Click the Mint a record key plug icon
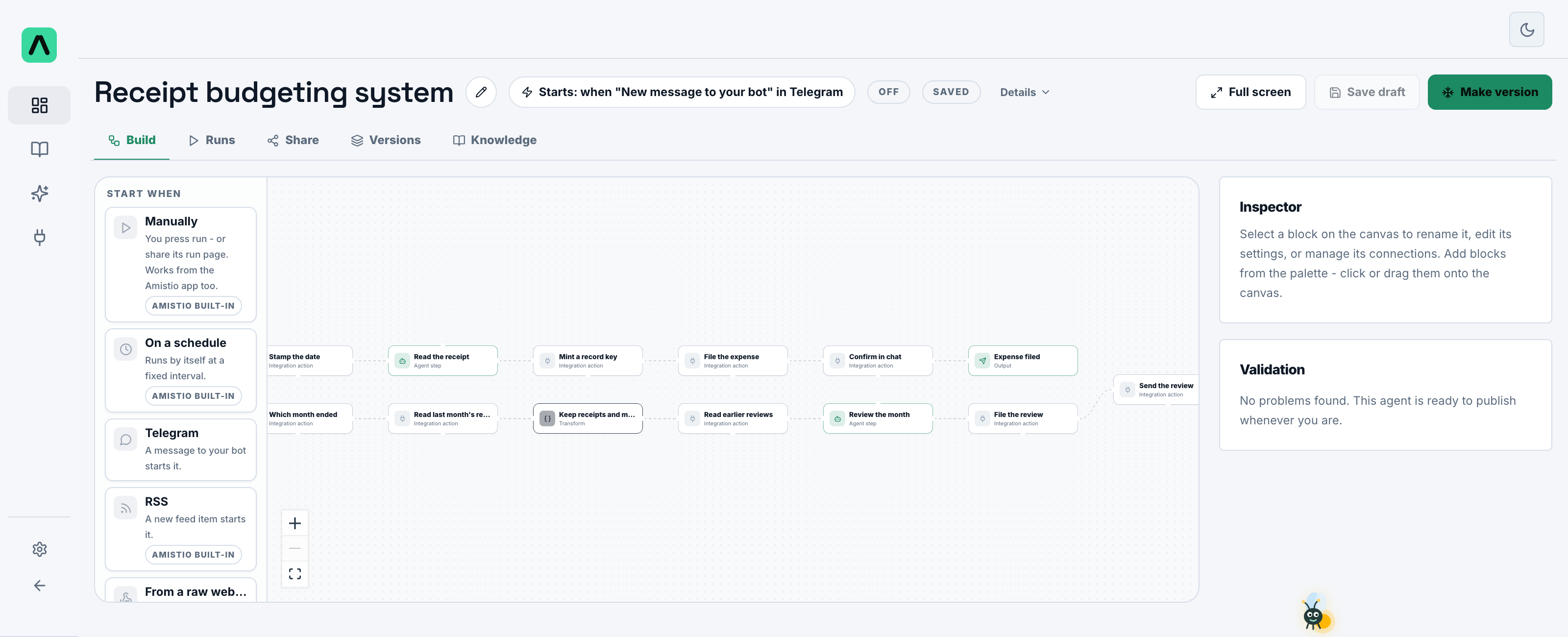1568x637 pixels. pyautogui.click(x=547, y=361)
